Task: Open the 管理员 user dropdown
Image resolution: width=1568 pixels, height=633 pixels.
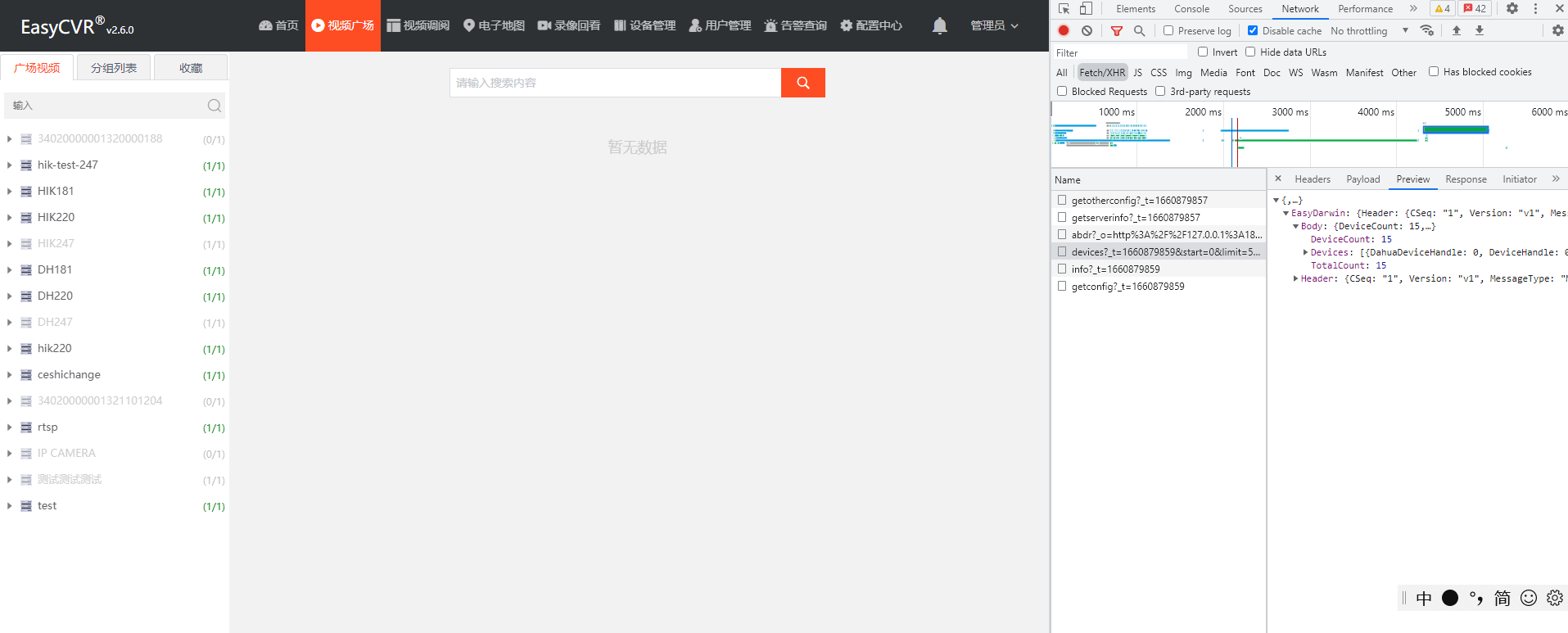Action: 994,25
